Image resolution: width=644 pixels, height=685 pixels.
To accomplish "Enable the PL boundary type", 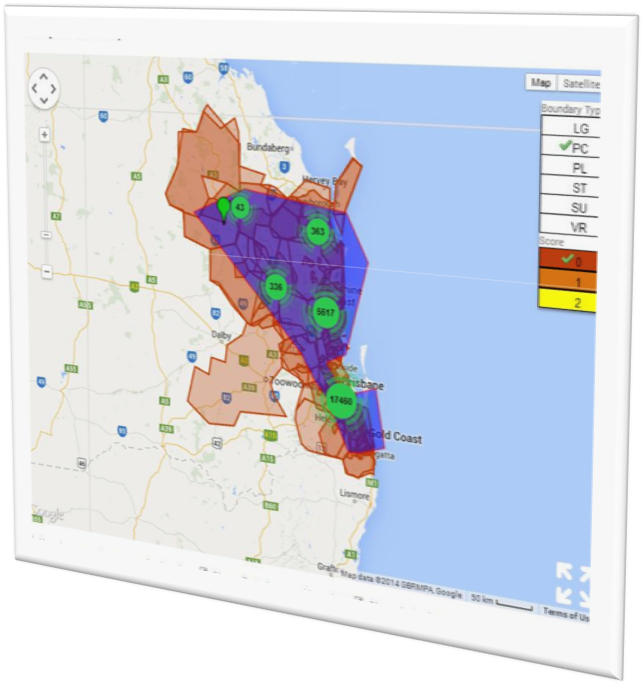I will [580, 168].
